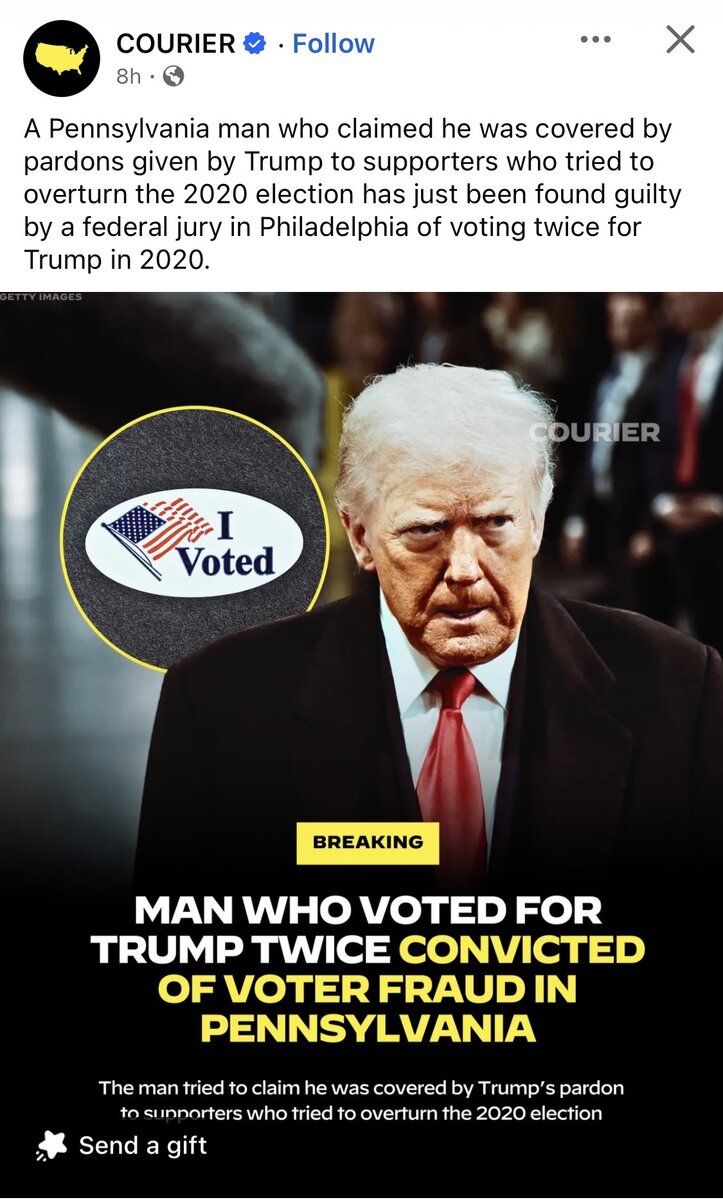The image size is (723, 1200).
Task: Follow the COURIER page
Action: coord(333,44)
